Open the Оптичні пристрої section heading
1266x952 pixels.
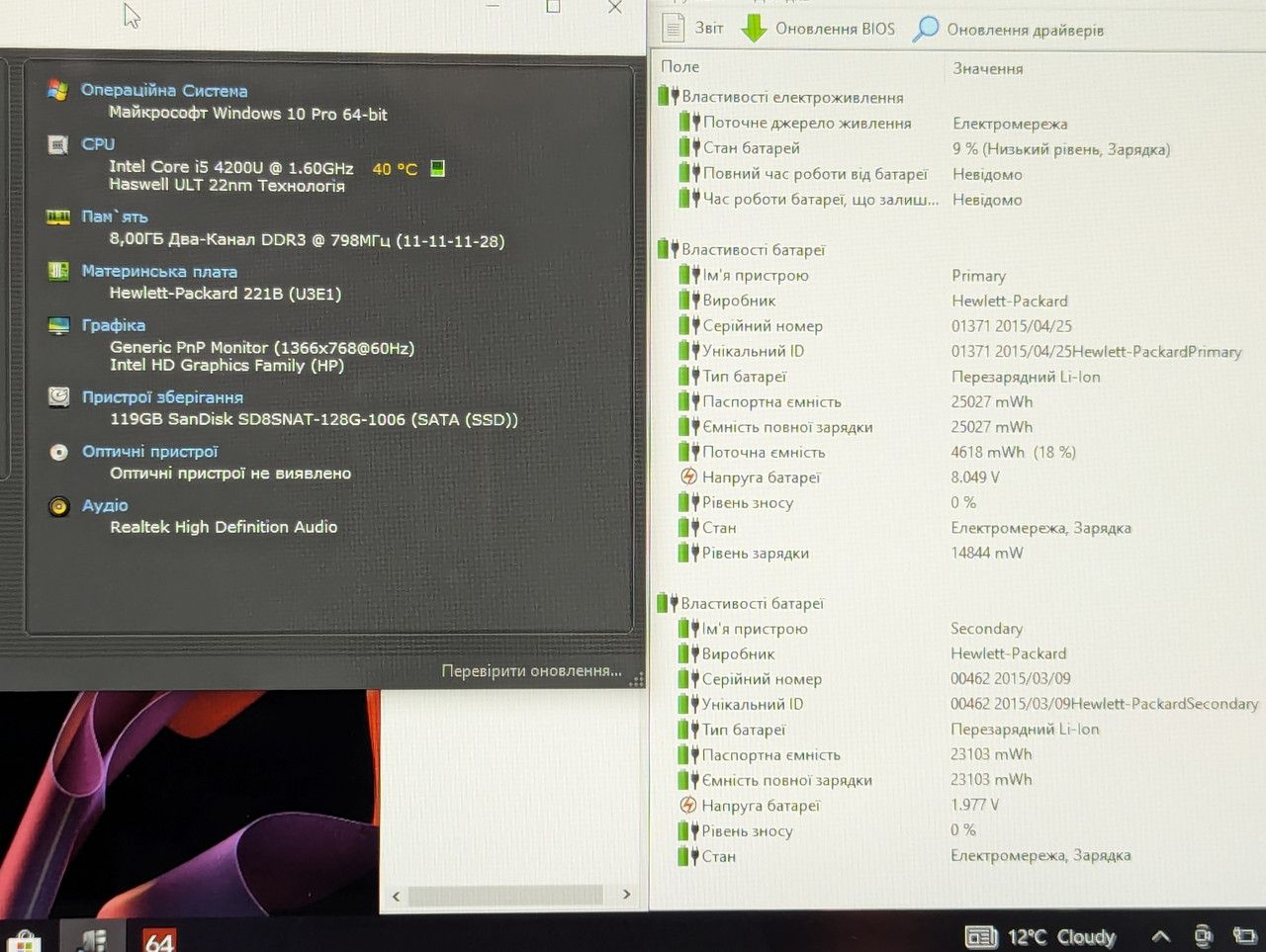tap(150, 451)
